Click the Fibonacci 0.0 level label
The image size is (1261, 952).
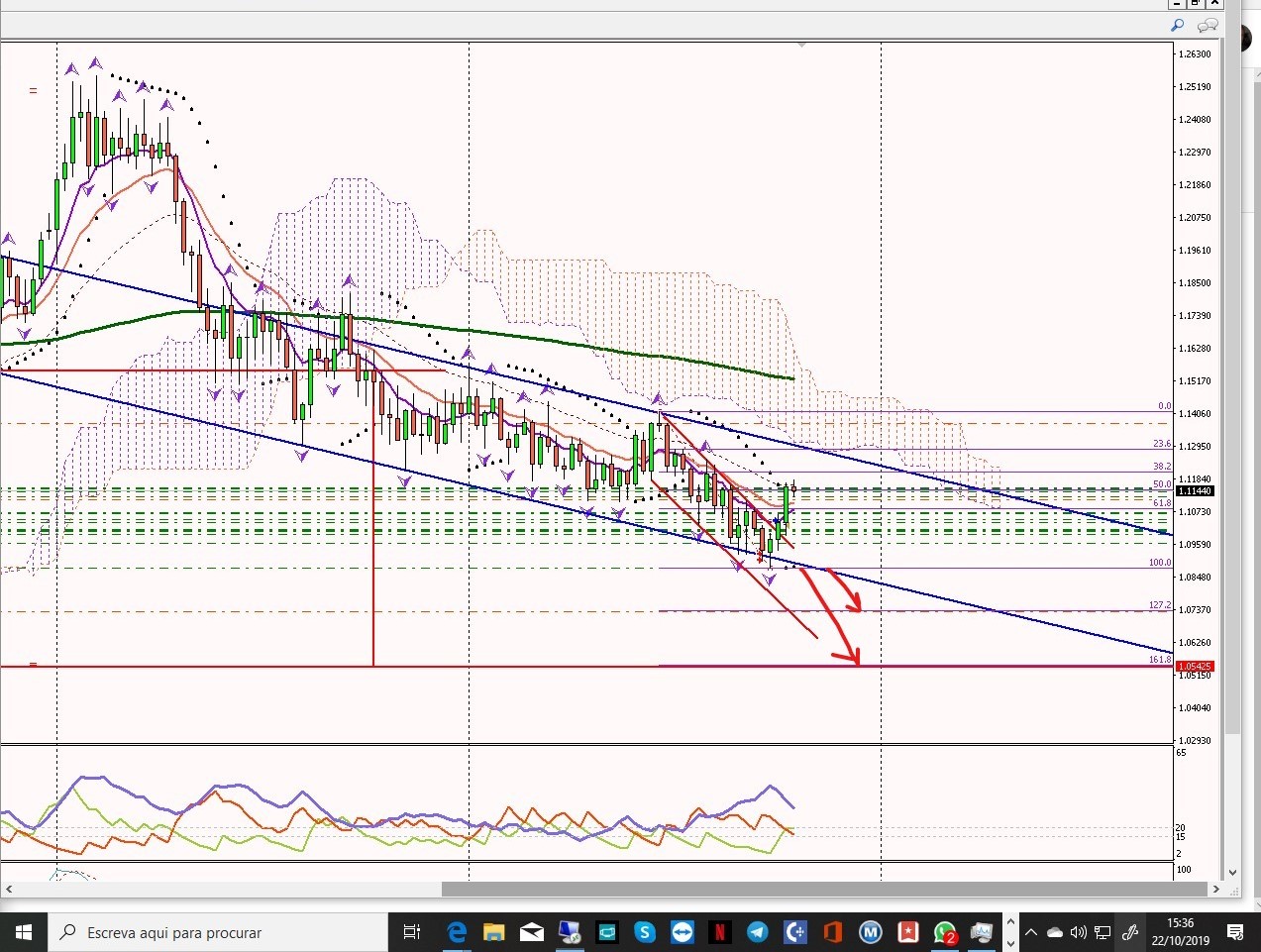(x=1165, y=406)
